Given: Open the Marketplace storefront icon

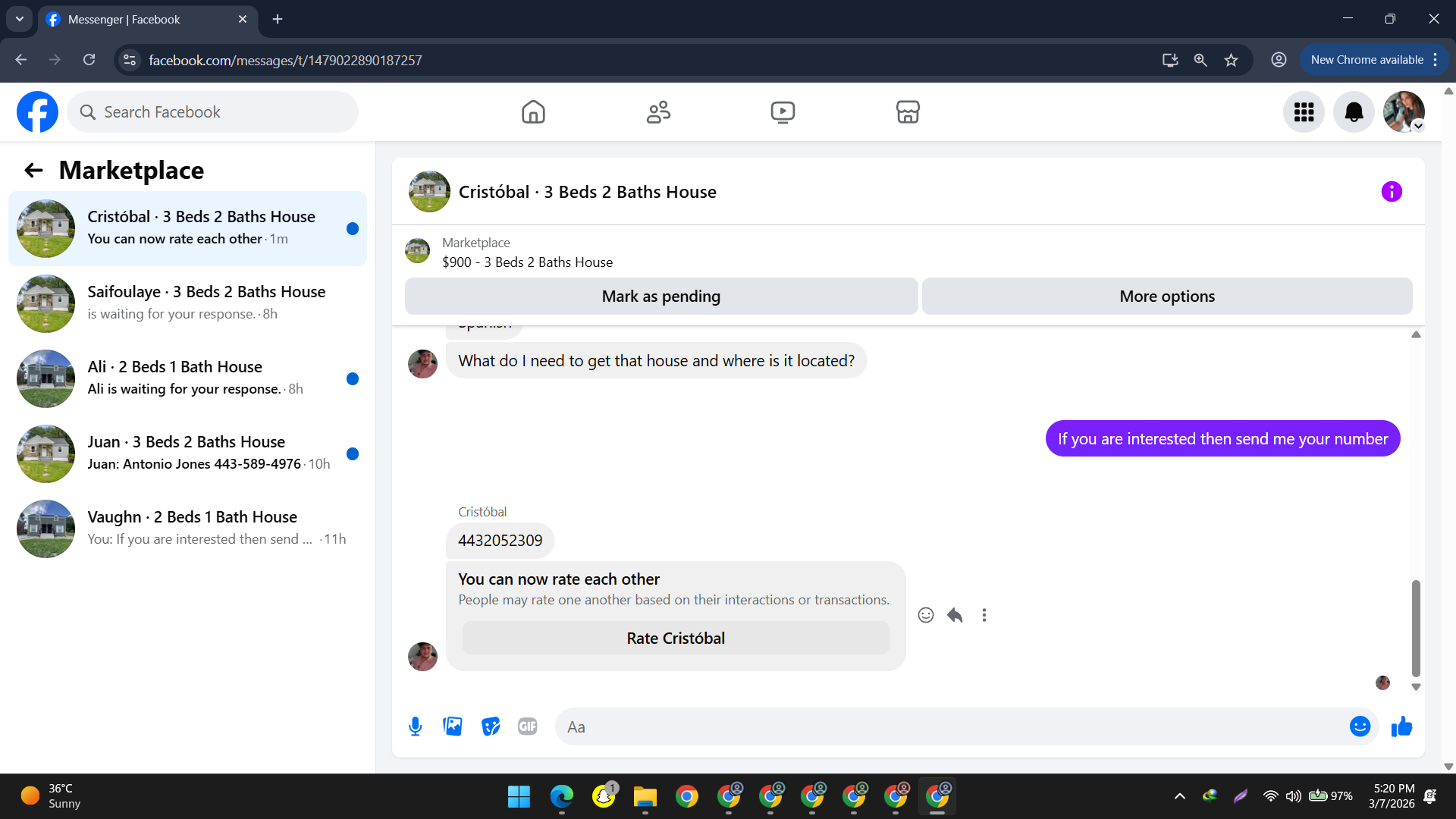Looking at the screenshot, I should point(908,112).
